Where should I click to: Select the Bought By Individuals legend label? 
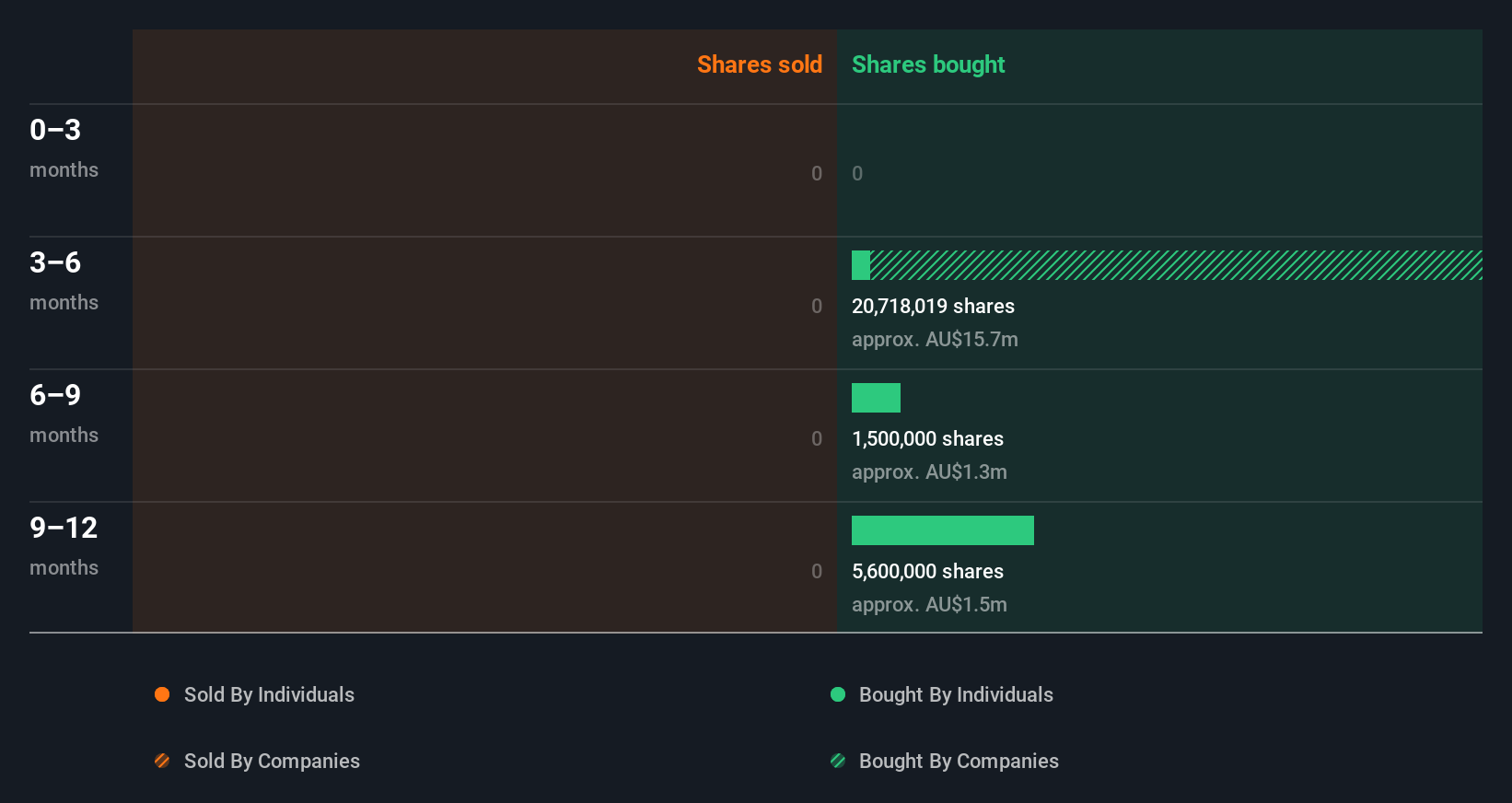click(956, 695)
